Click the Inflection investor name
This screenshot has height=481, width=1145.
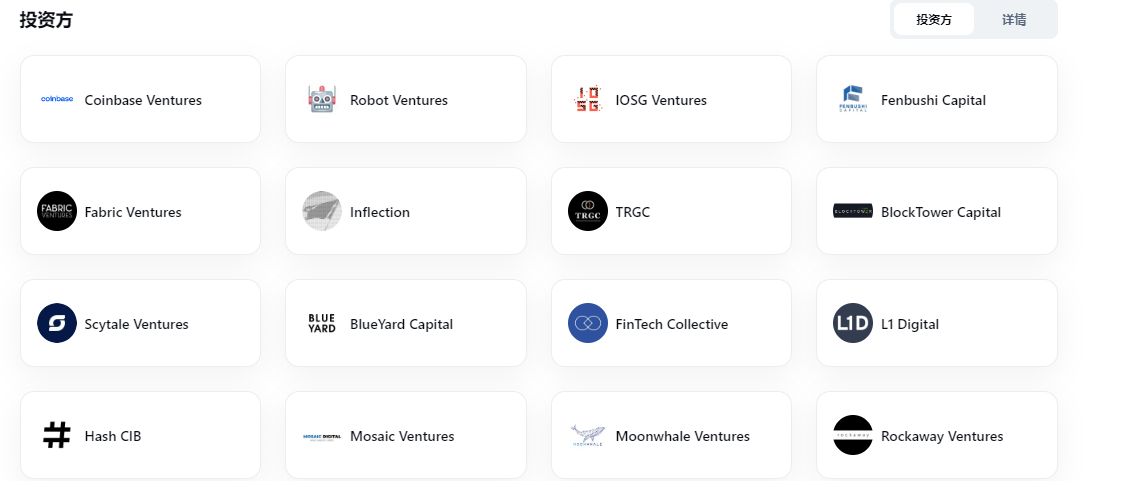tap(380, 212)
